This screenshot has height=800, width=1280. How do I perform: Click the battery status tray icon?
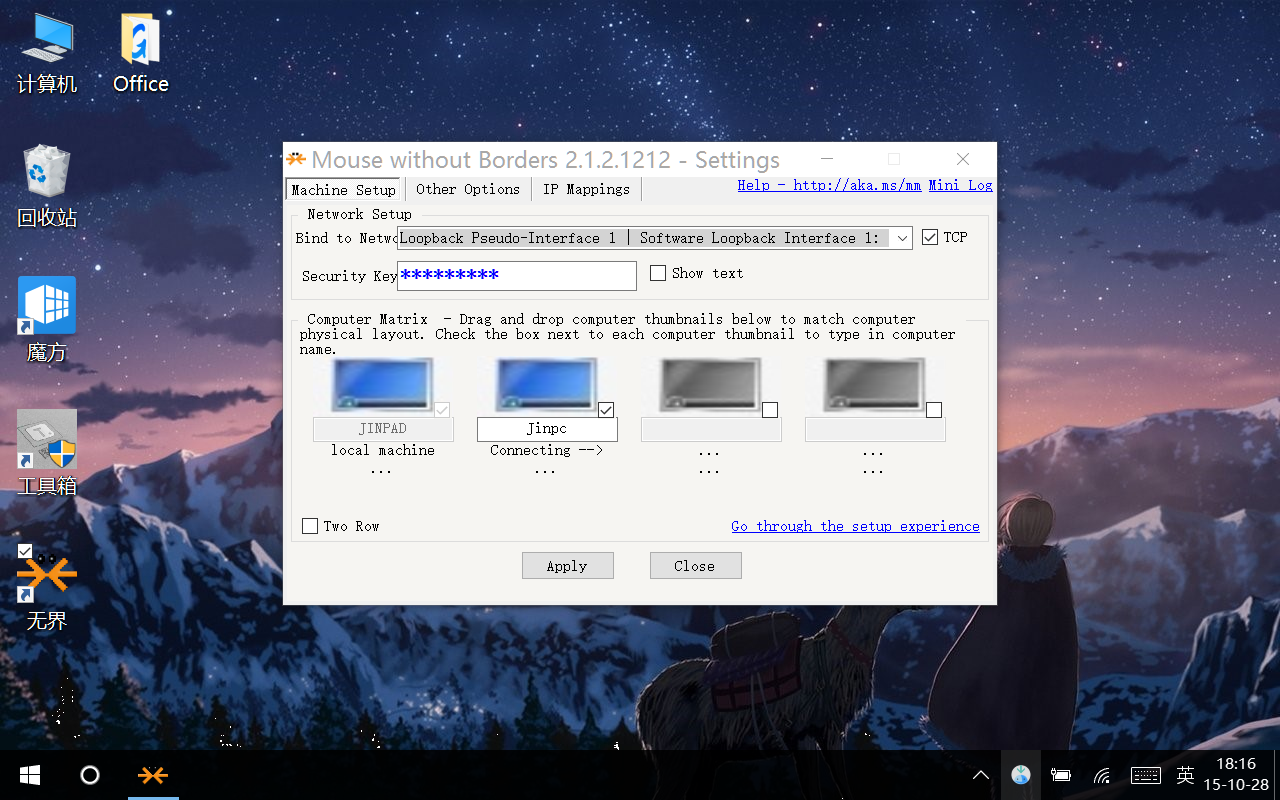coord(1061,775)
